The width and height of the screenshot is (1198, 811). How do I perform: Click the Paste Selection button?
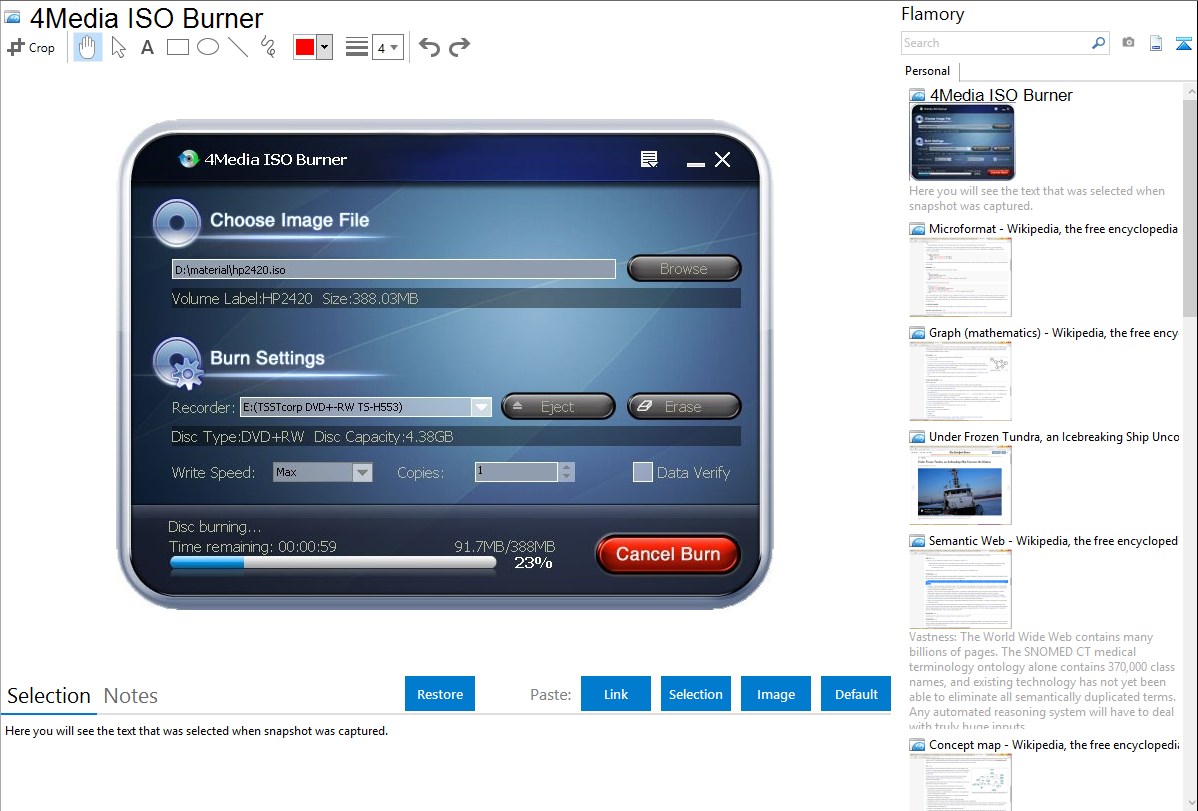[x=696, y=694]
